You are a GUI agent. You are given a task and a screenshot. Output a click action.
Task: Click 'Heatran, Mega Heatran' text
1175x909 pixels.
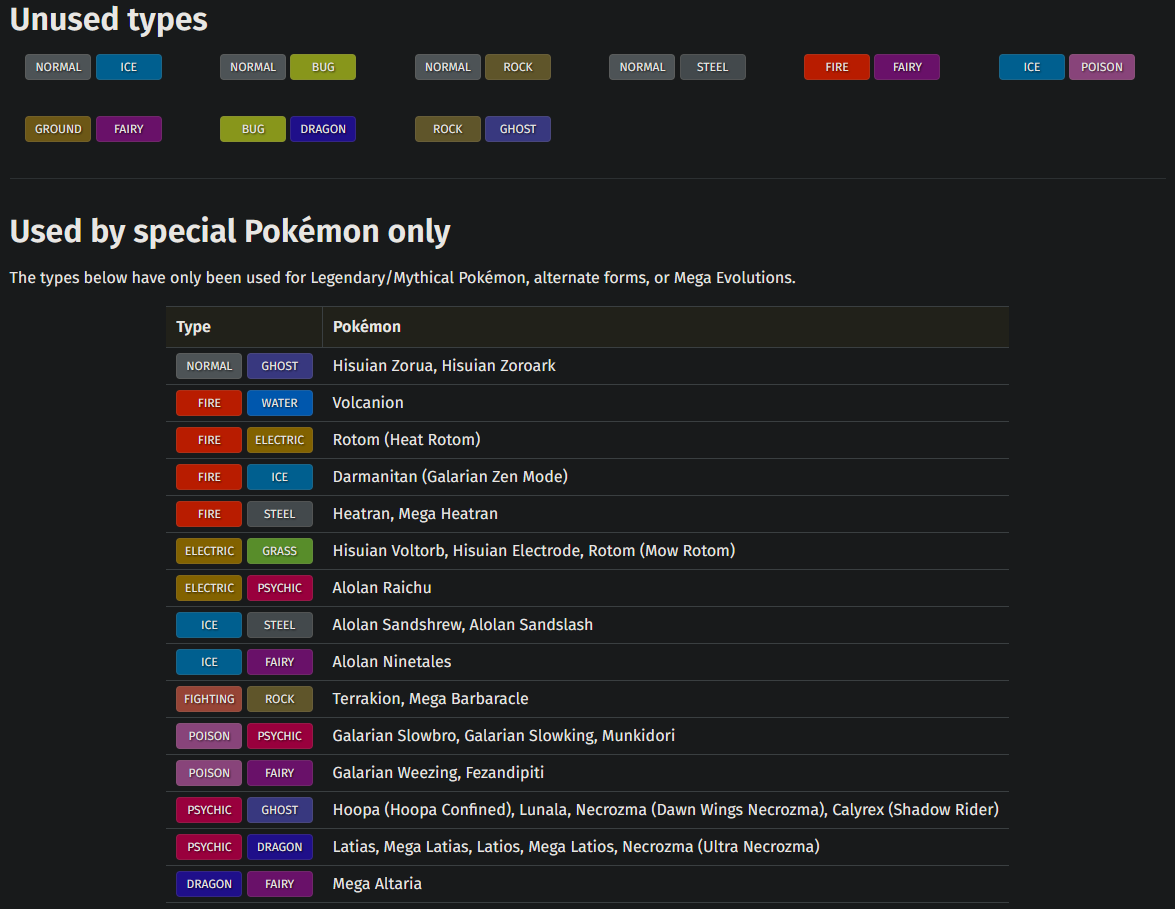coord(415,514)
